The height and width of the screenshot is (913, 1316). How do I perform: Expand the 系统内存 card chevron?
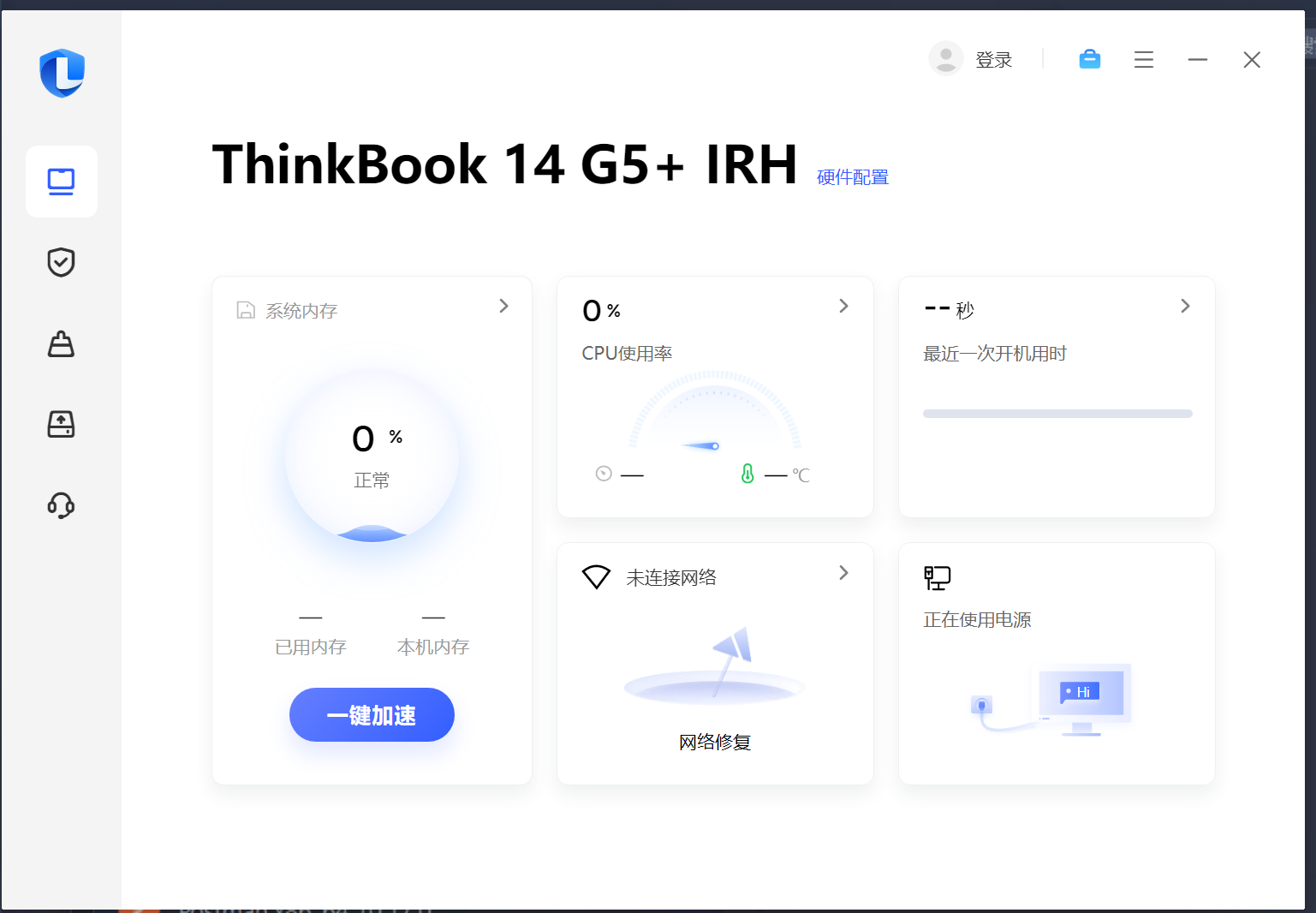(504, 306)
